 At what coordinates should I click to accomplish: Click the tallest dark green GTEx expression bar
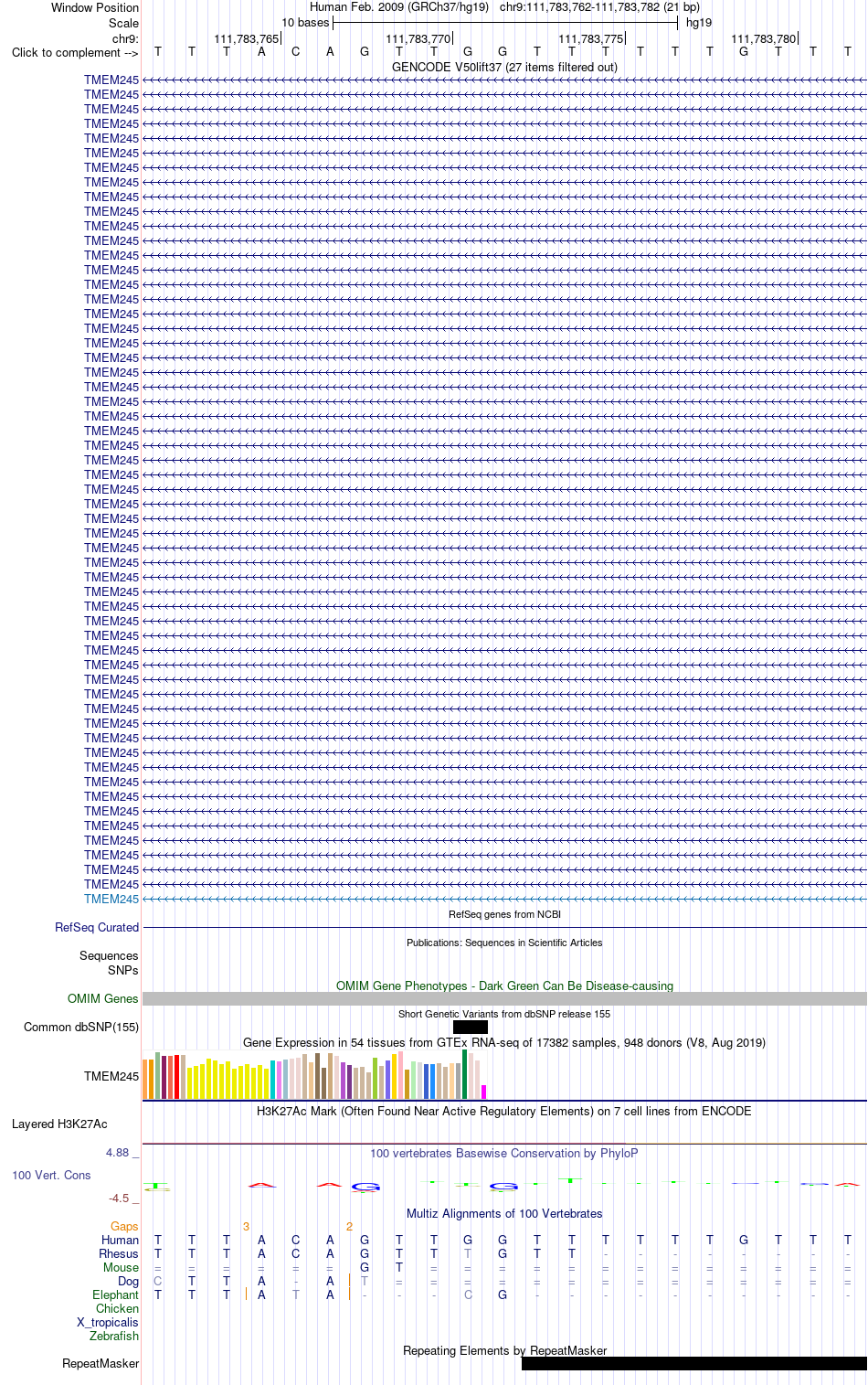pyautogui.click(x=465, y=1074)
